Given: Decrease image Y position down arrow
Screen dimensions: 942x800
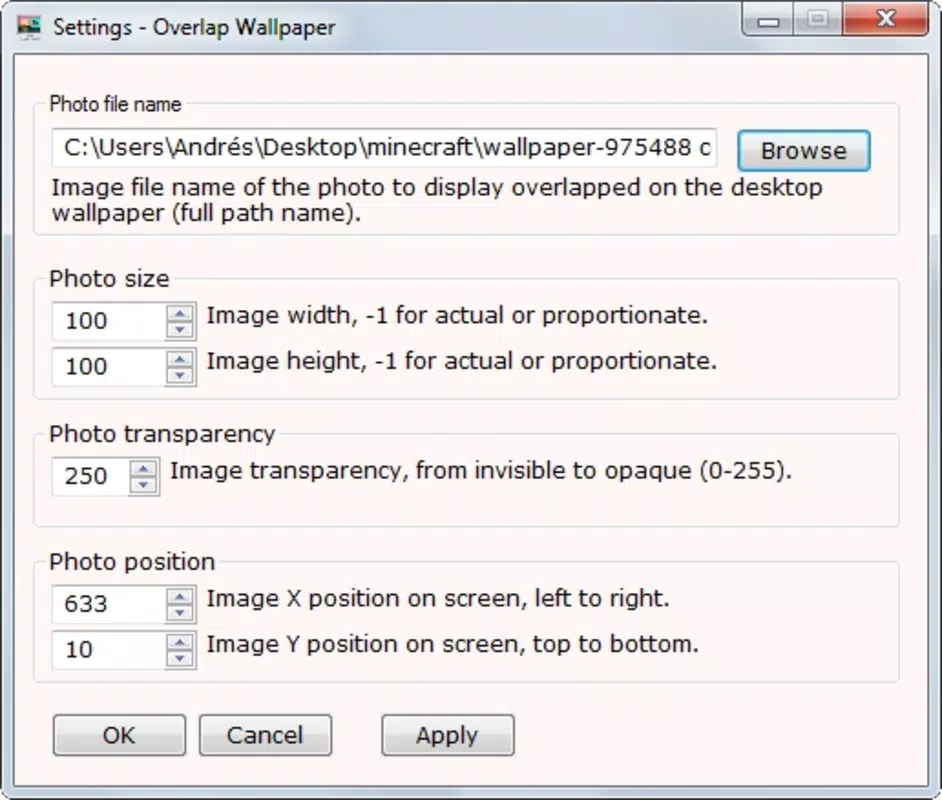Looking at the screenshot, I should [180, 658].
